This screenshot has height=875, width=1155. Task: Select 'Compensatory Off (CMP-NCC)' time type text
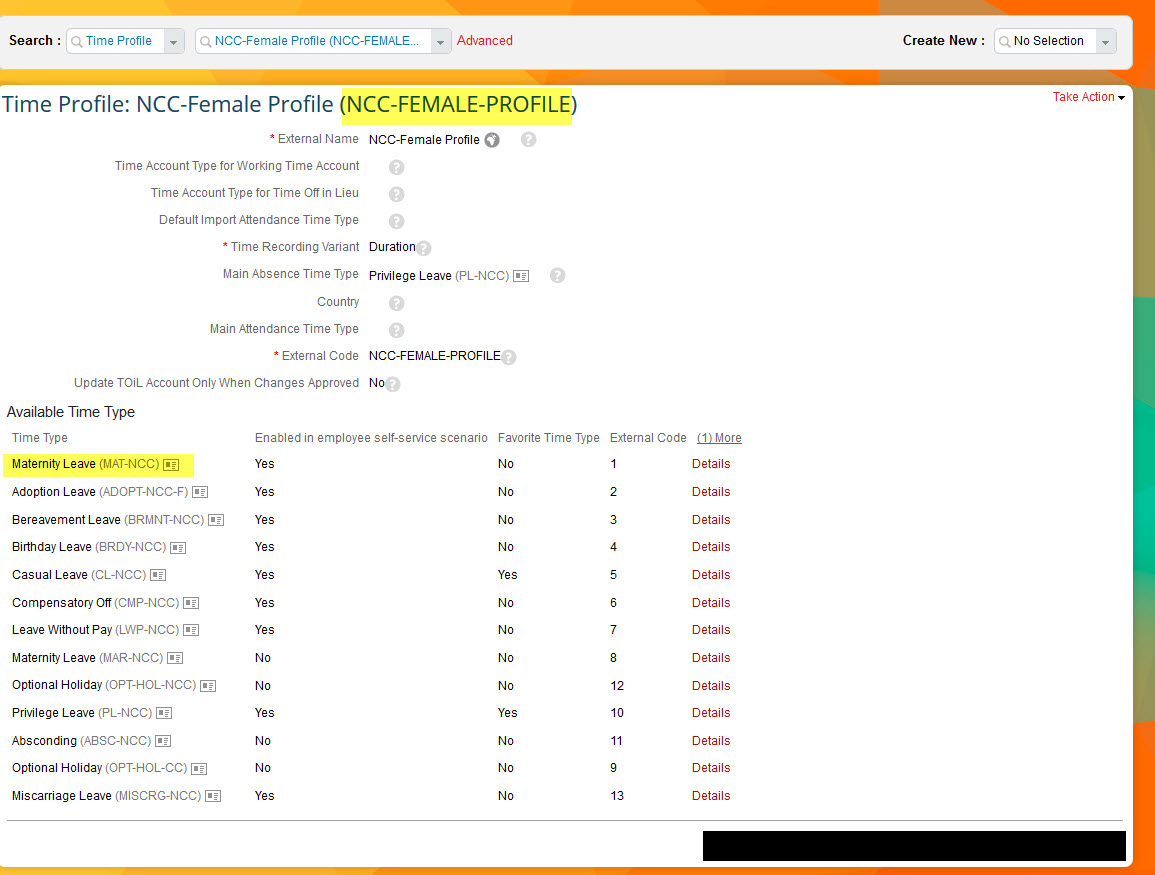[x=96, y=603]
